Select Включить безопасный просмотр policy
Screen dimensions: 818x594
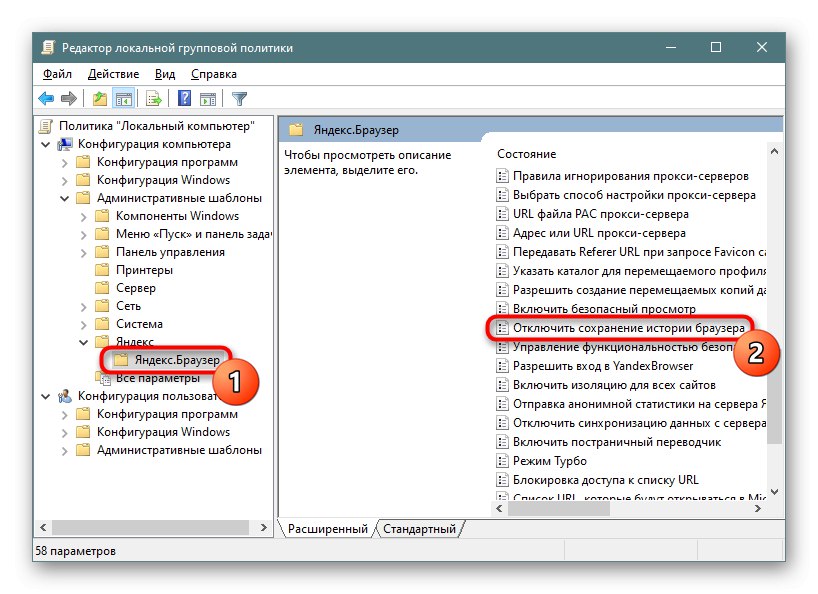(x=604, y=309)
